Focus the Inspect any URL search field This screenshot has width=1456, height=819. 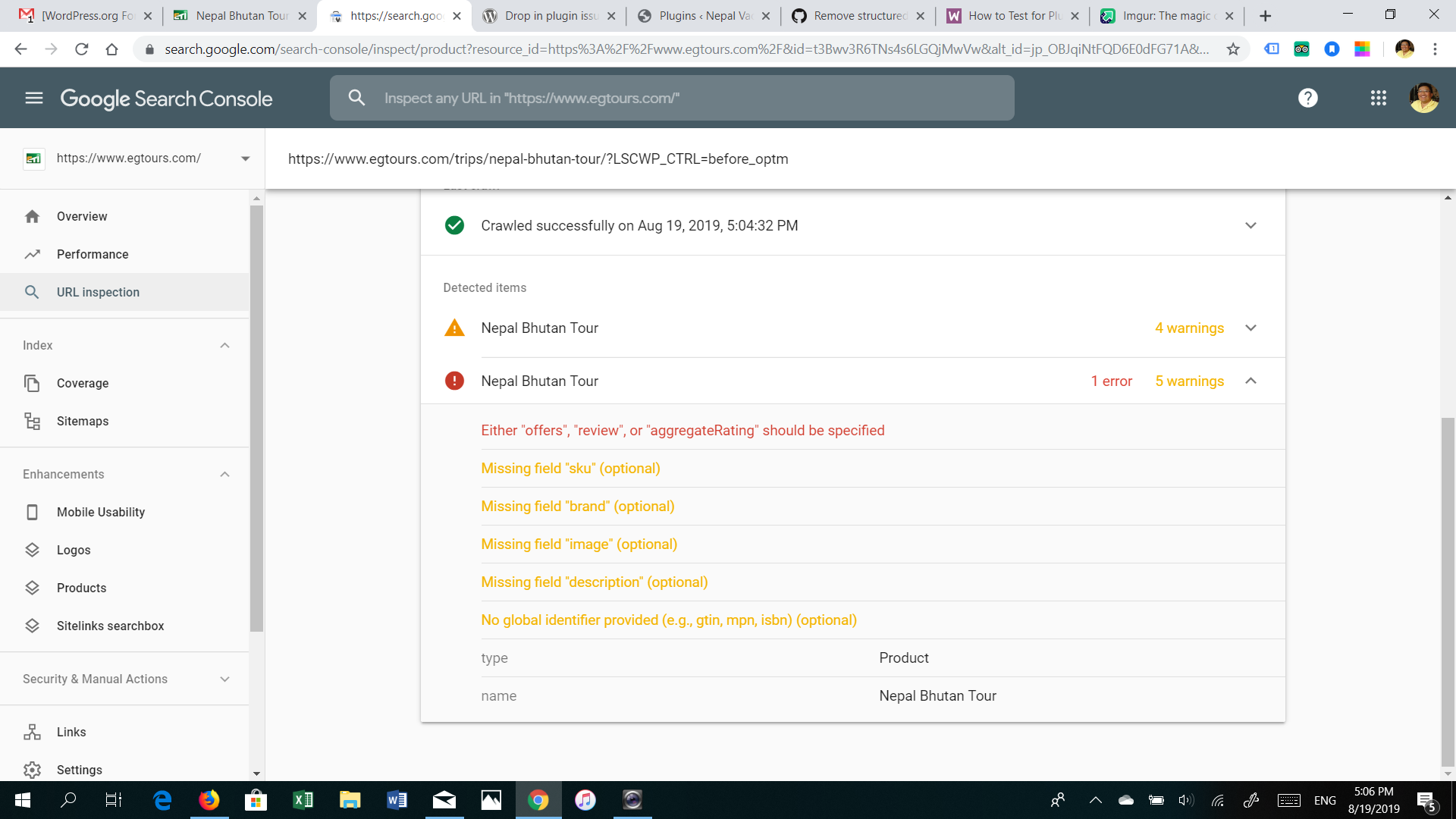tap(671, 98)
